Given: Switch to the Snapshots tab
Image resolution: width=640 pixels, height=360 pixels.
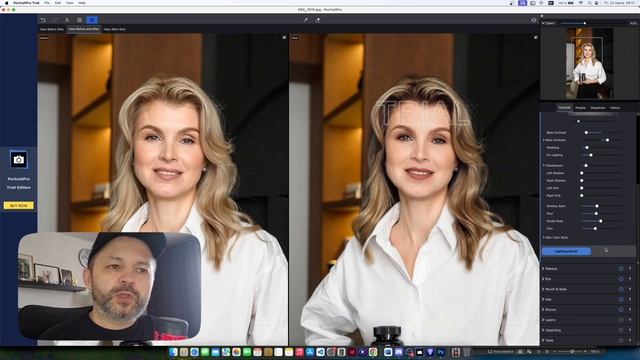Looking at the screenshot, I should (598, 108).
